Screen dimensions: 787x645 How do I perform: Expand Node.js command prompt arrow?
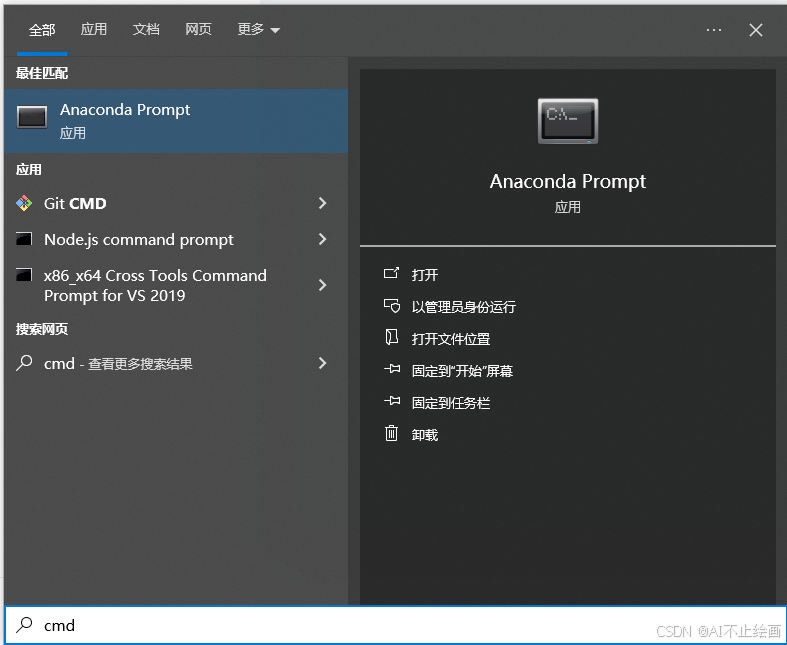coord(323,239)
